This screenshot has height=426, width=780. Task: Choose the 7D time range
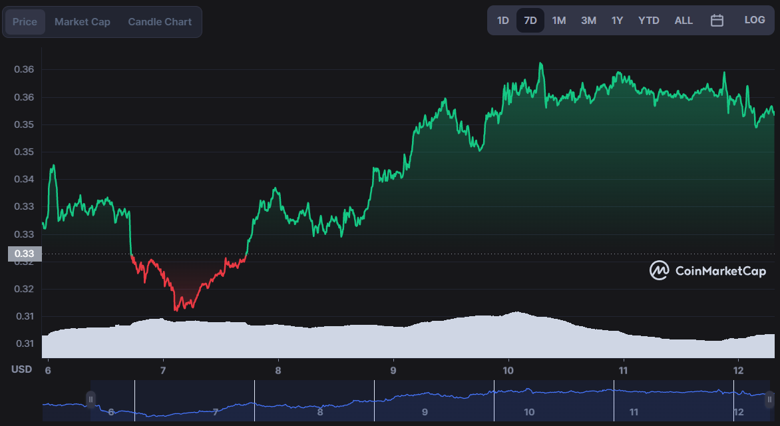530,20
